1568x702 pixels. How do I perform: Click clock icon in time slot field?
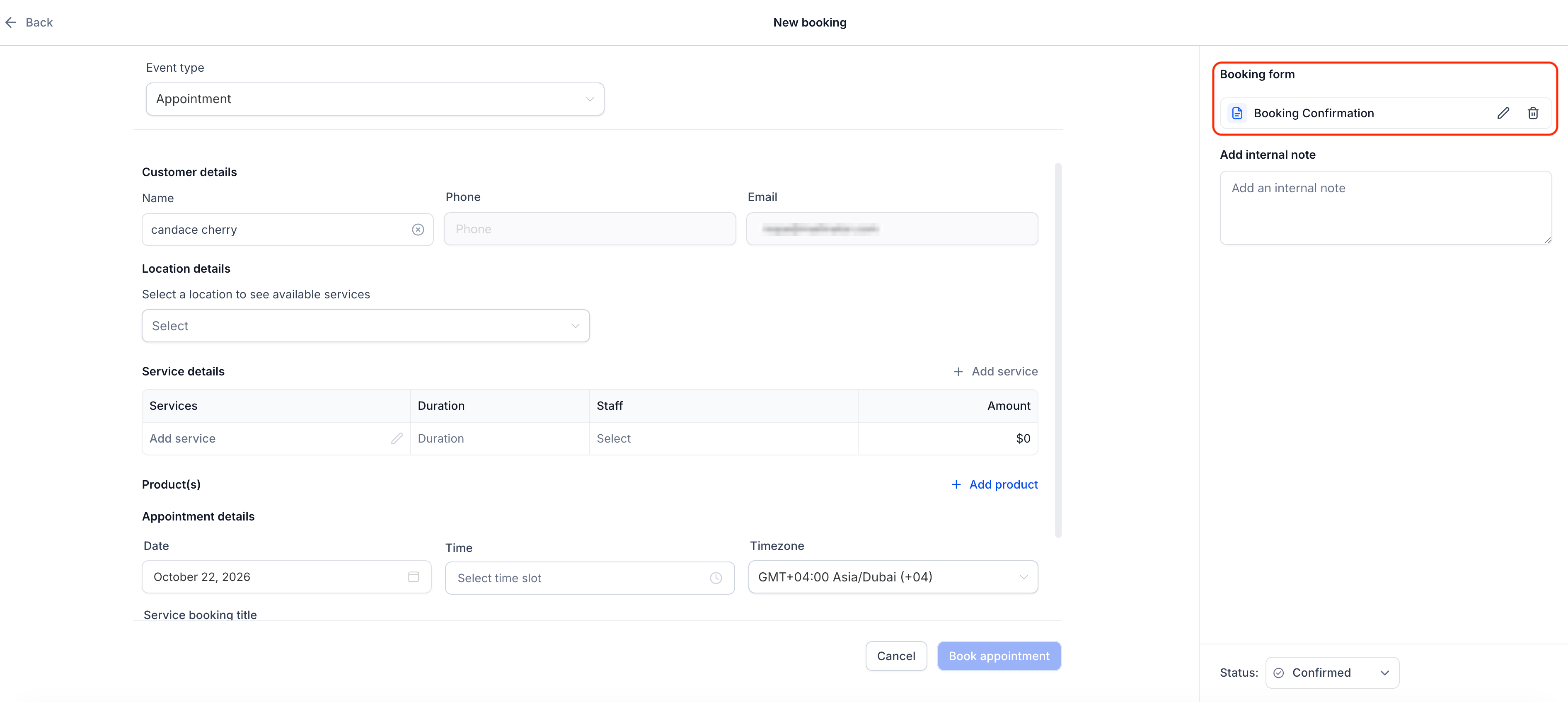point(716,578)
